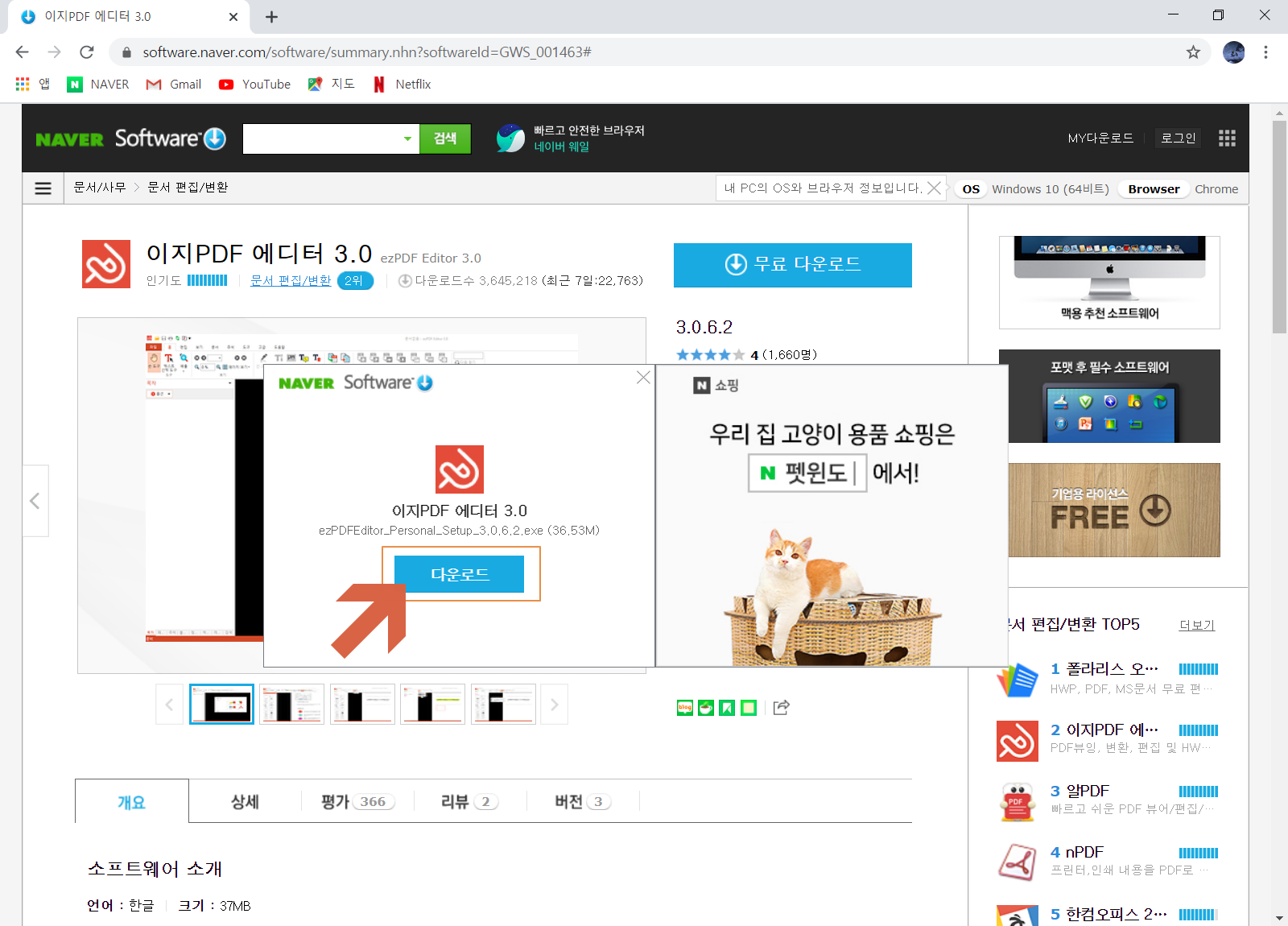Click the N 쇼핑 logo in the ad
This screenshot has height=926, width=1288.
coord(716,386)
